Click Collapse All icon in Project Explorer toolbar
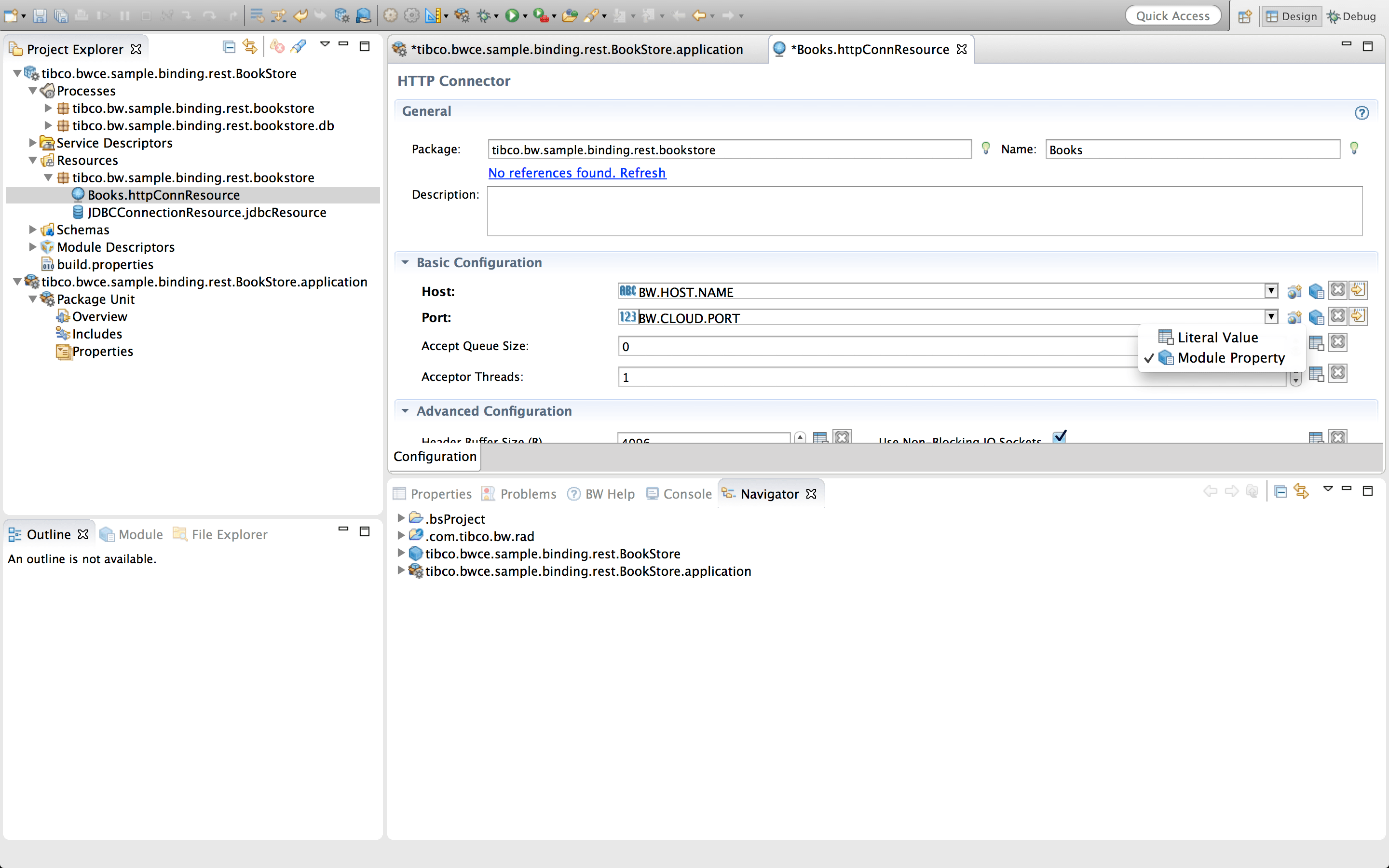This screenshot has width=1389, height=868. (x=229, y=47)
